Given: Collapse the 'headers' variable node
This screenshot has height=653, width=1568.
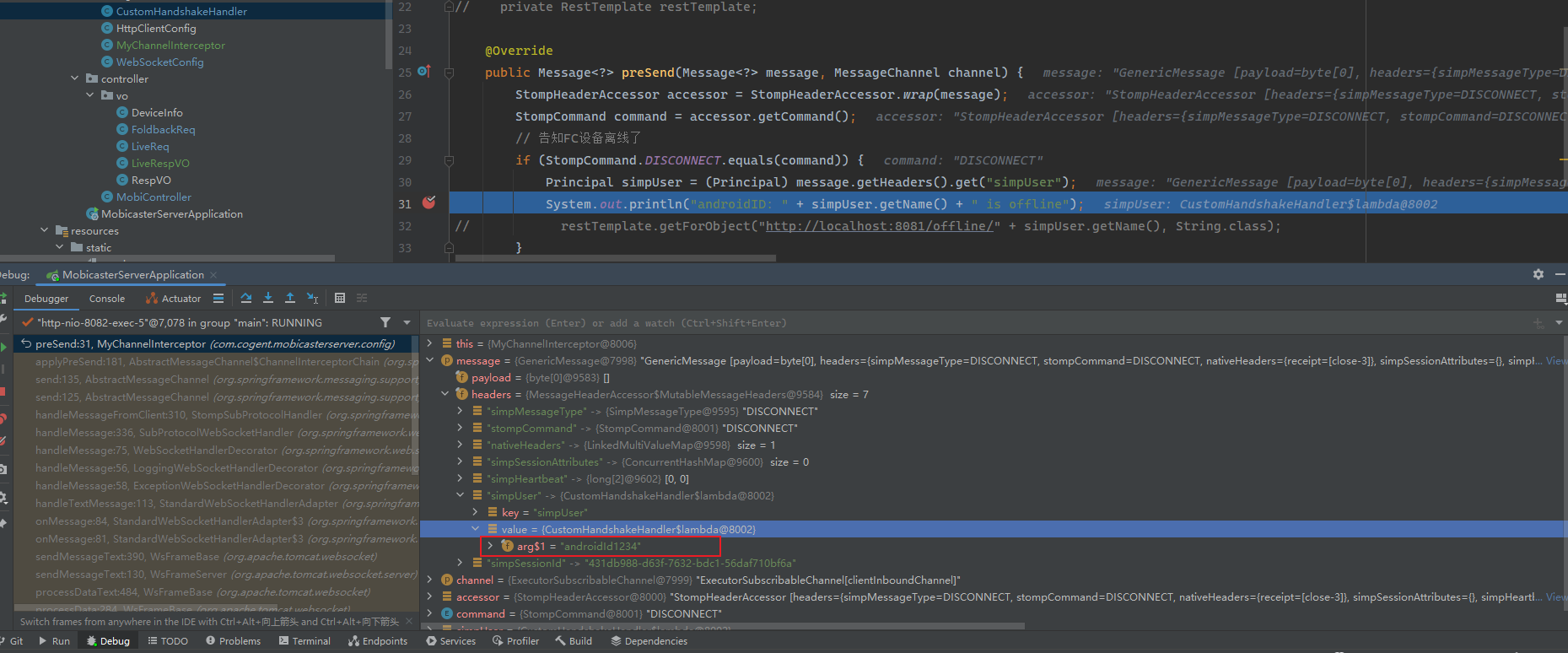Looking at the screenshot, I should click(x=445, y=394).
